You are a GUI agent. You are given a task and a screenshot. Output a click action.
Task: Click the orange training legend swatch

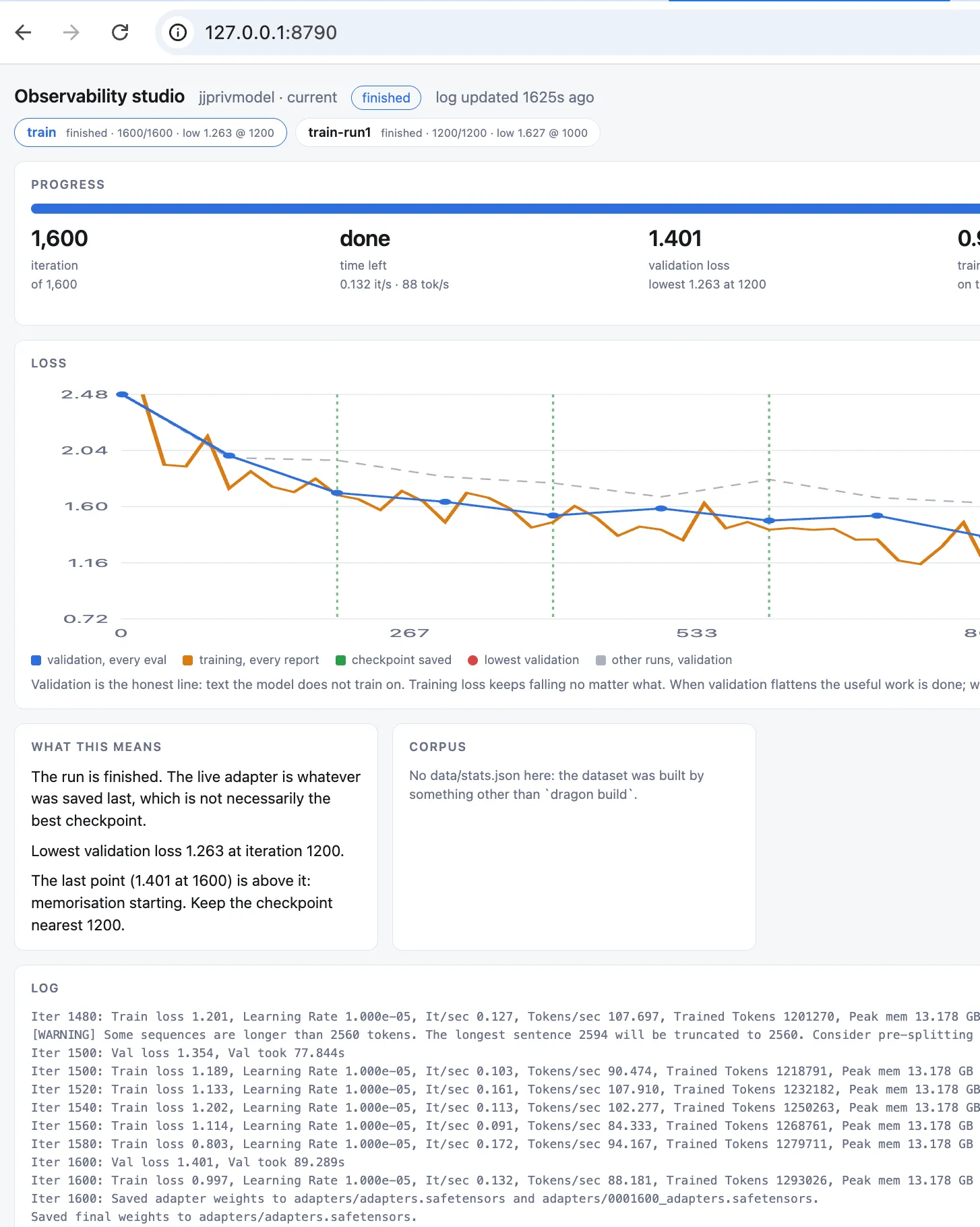(188, 661)
